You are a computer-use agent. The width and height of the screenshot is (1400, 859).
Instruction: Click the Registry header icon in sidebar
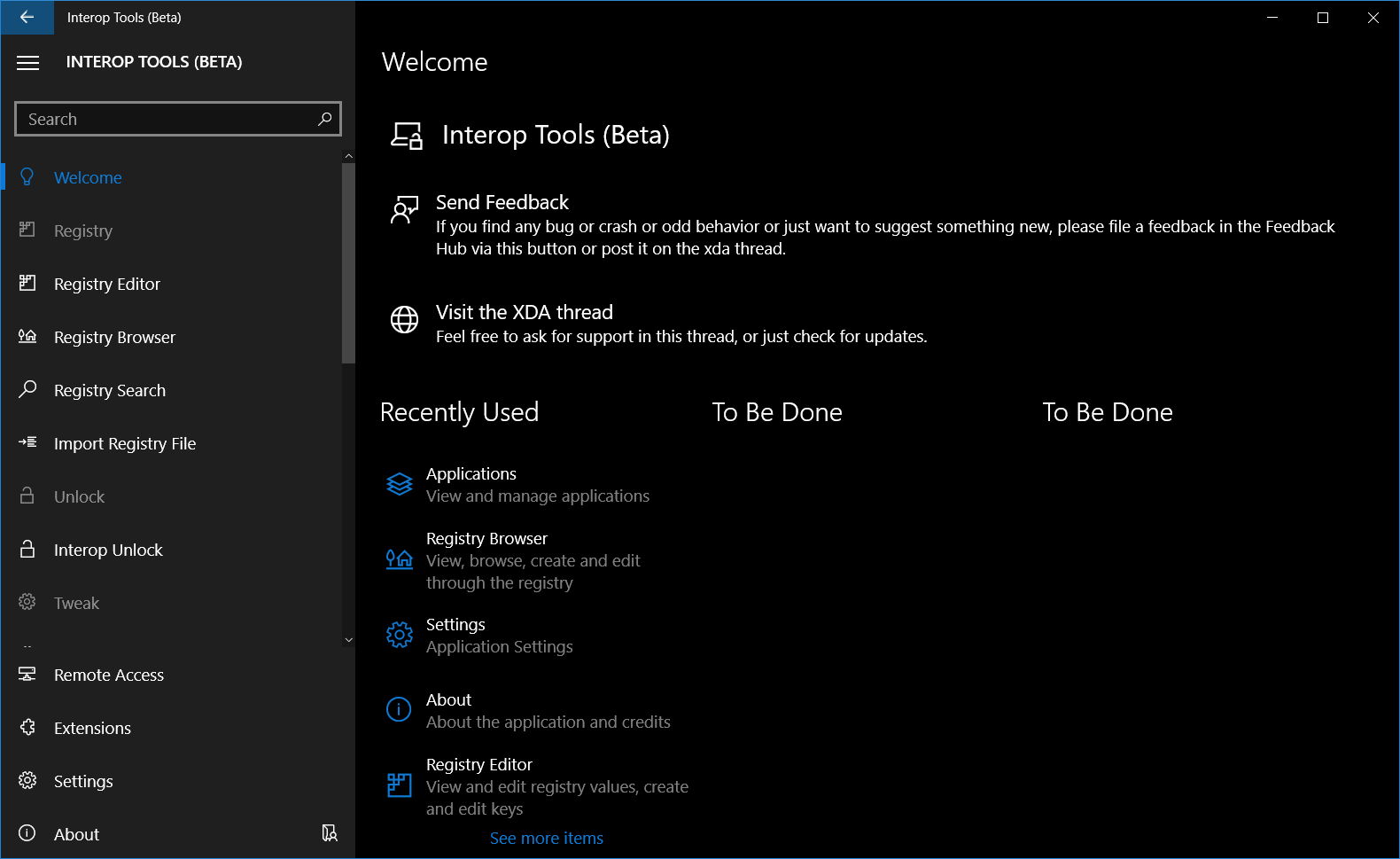coord(27,230)
